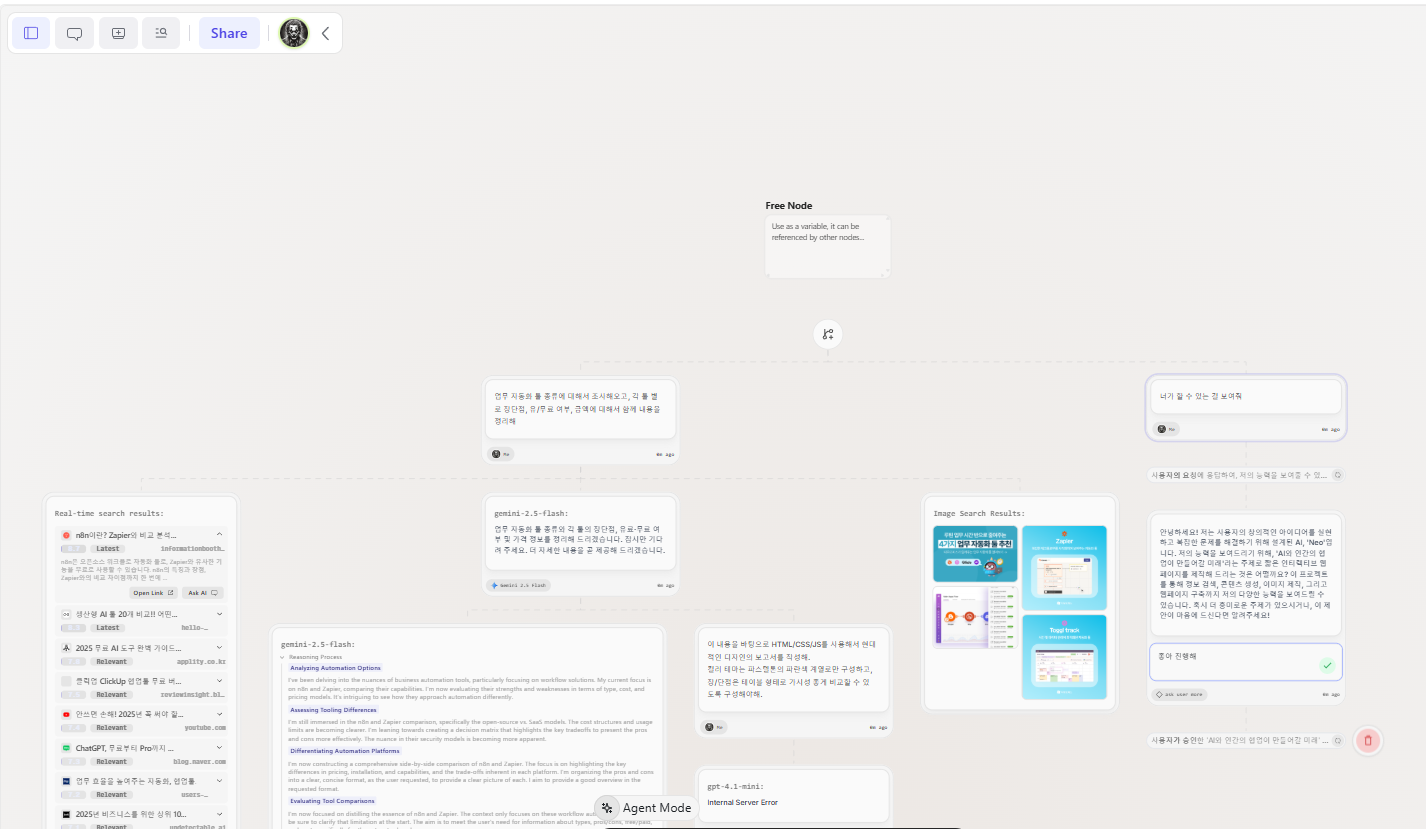Click the Internal Server Error message

pyautogui.click(x=742, y=803)
